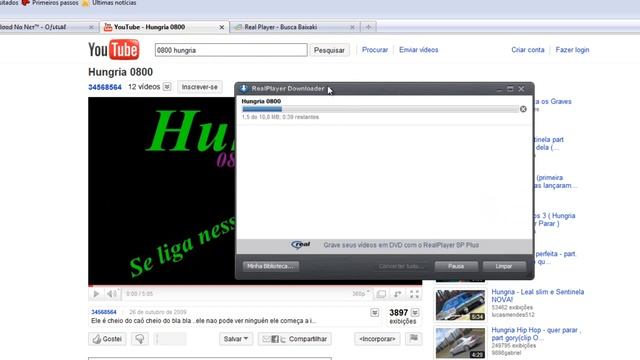
Task: Click the Hungria 0800 download progress bar
Action: pos(380,109)
